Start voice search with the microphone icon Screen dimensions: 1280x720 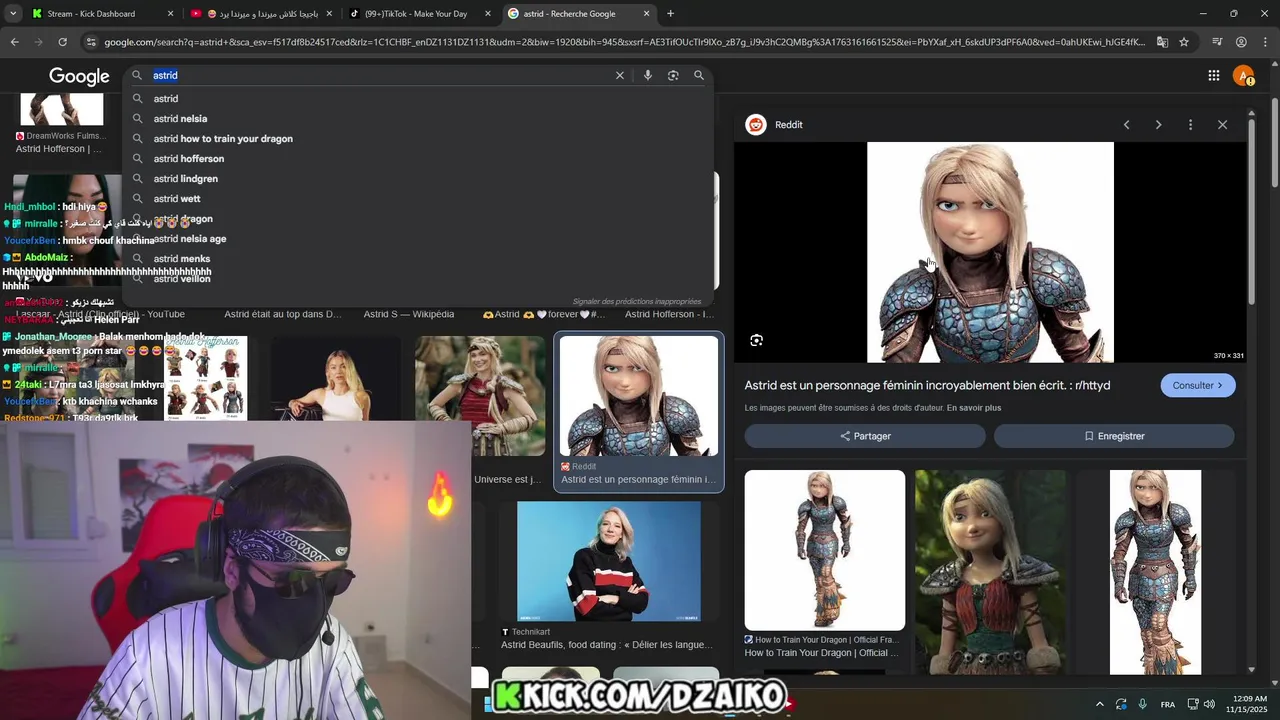tap(648, 75)
